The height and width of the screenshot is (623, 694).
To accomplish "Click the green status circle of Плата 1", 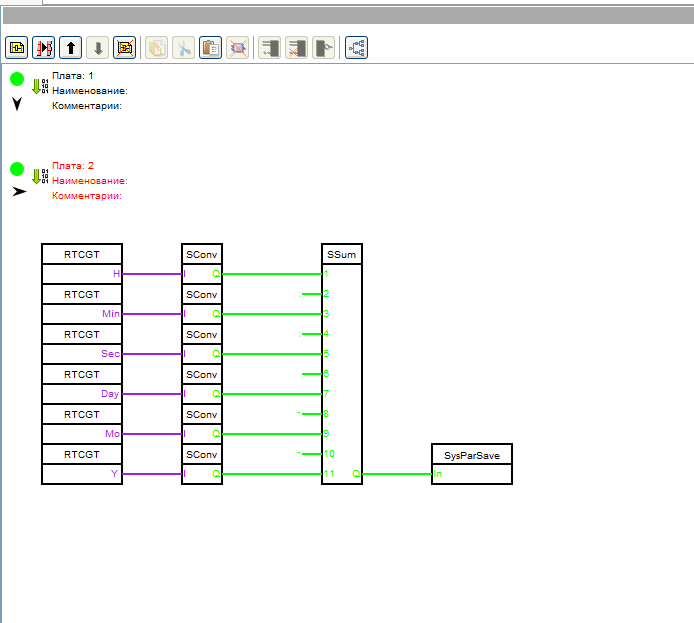I will pos(17,79).
